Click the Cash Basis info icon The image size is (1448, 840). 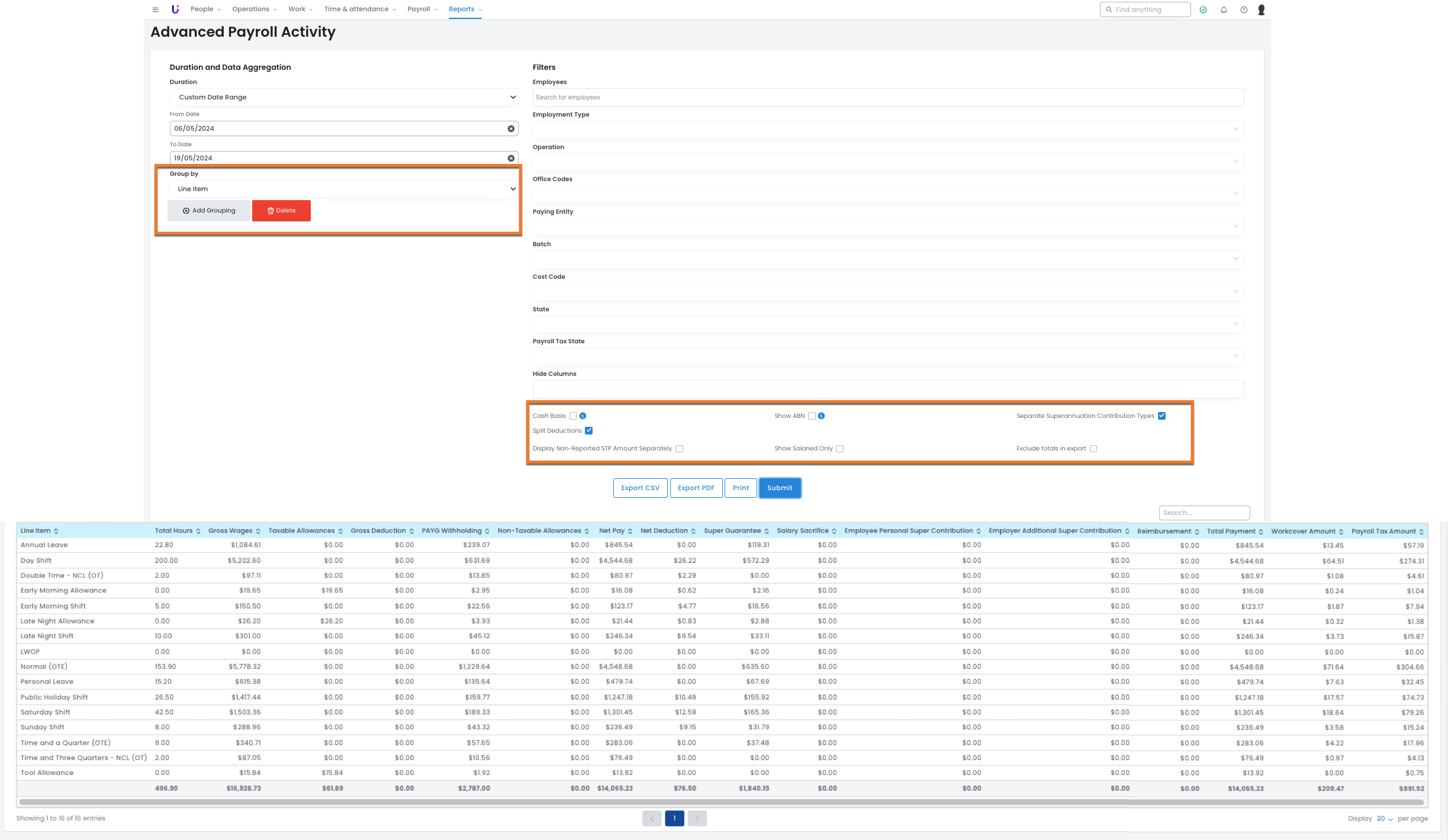click(x=583, y=416)
